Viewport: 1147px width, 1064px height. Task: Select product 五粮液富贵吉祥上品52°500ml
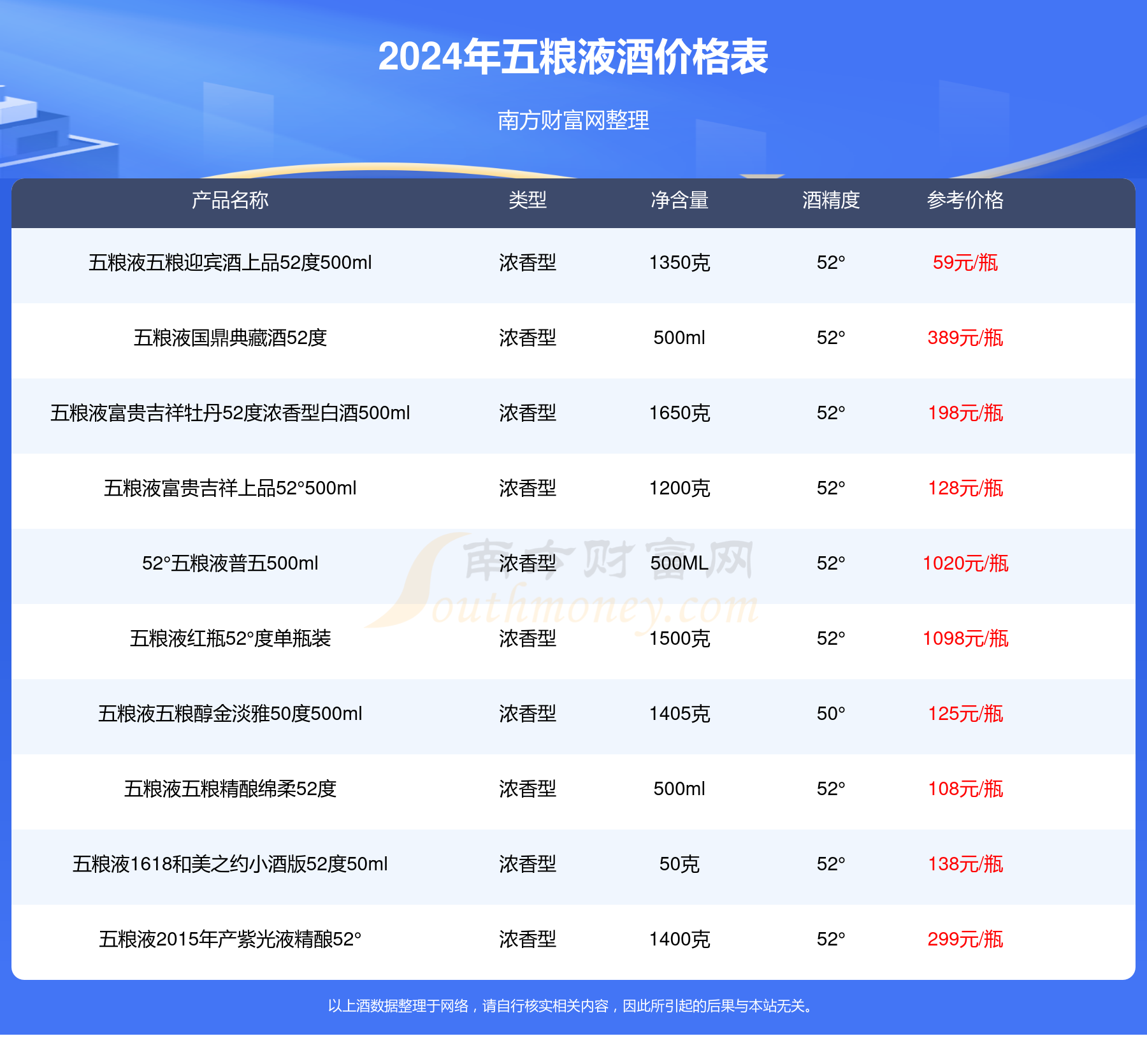pyautogui.click(x=230, y=488)
